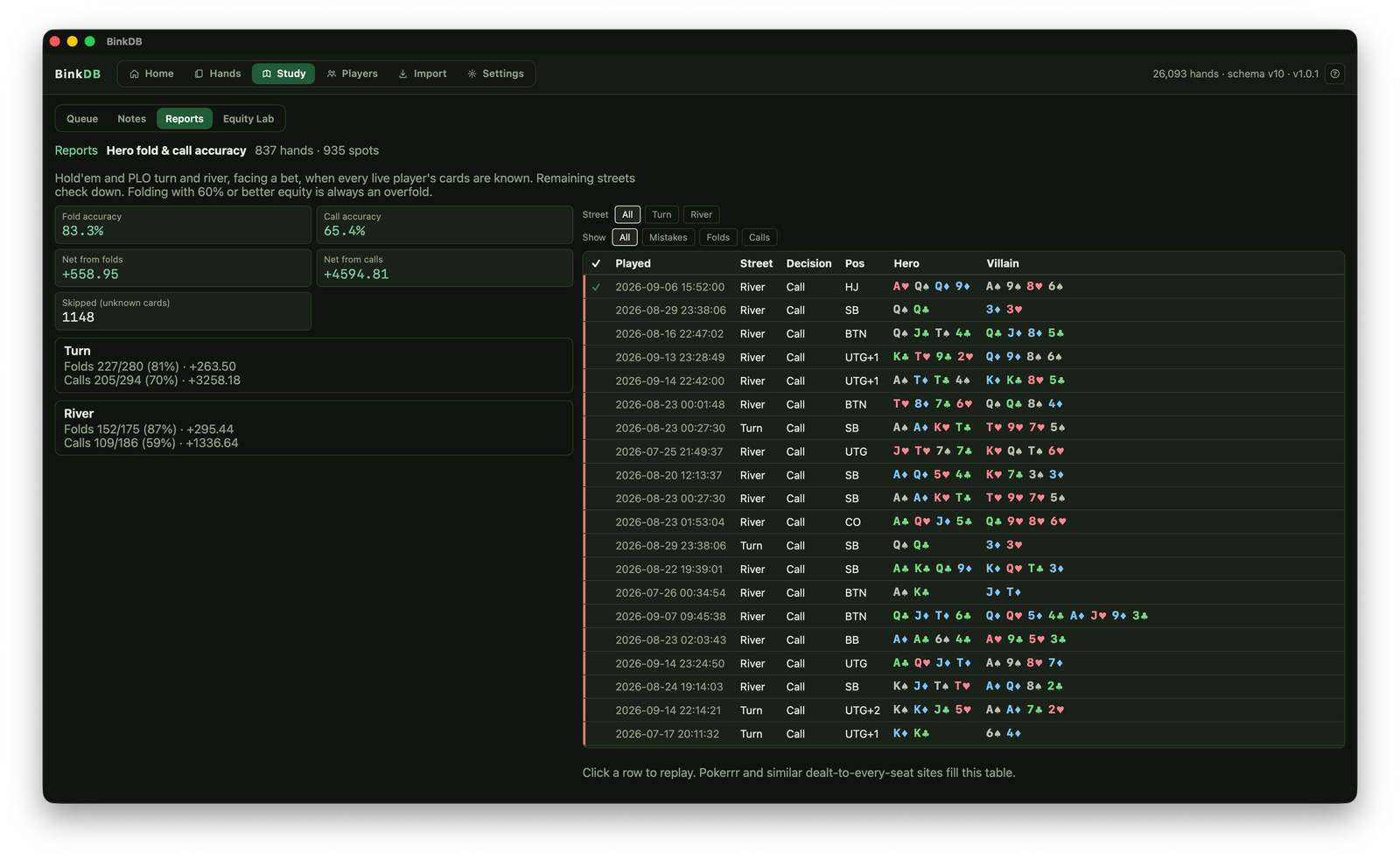
Task: Switch to the Notes sub-tab
Action: tap(132, 118)
